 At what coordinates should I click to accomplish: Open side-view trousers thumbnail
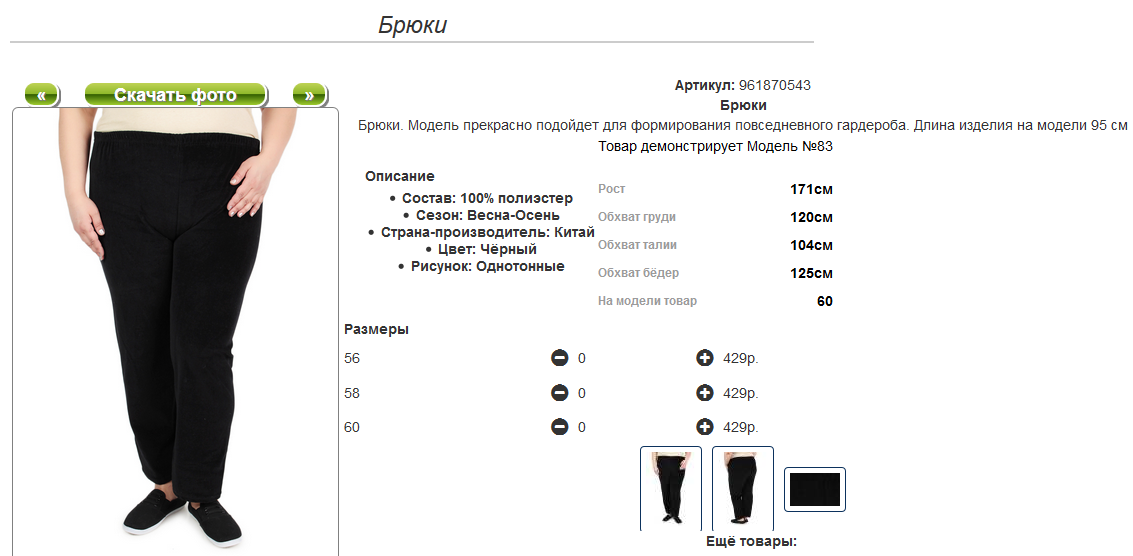(x=743, y=489)
